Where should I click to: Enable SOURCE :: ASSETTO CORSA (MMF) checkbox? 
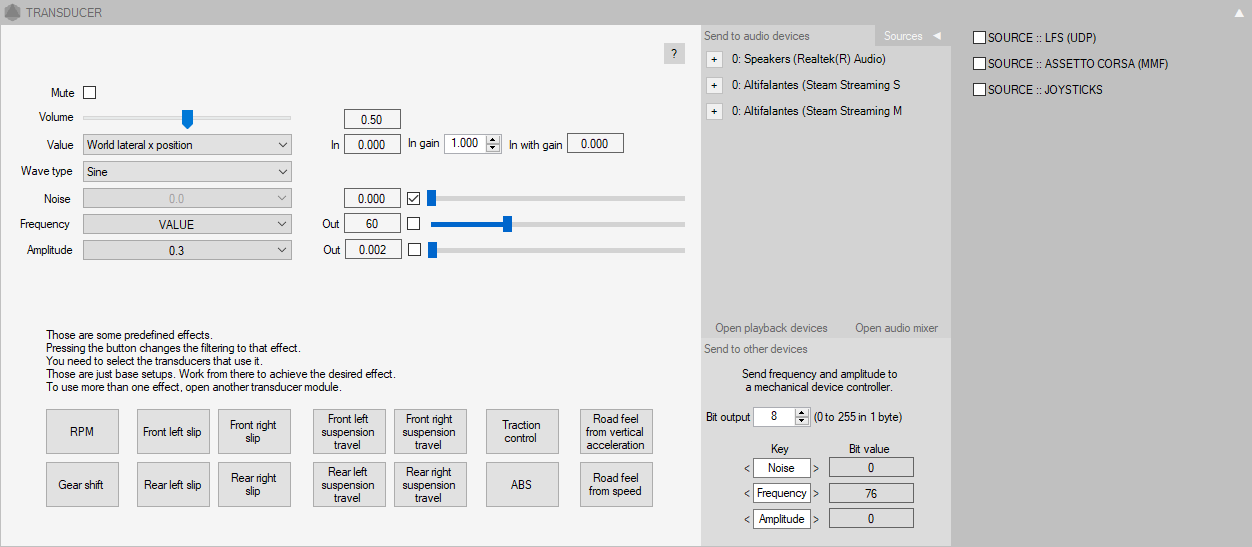pyautogui.click(x=980, y=64)
